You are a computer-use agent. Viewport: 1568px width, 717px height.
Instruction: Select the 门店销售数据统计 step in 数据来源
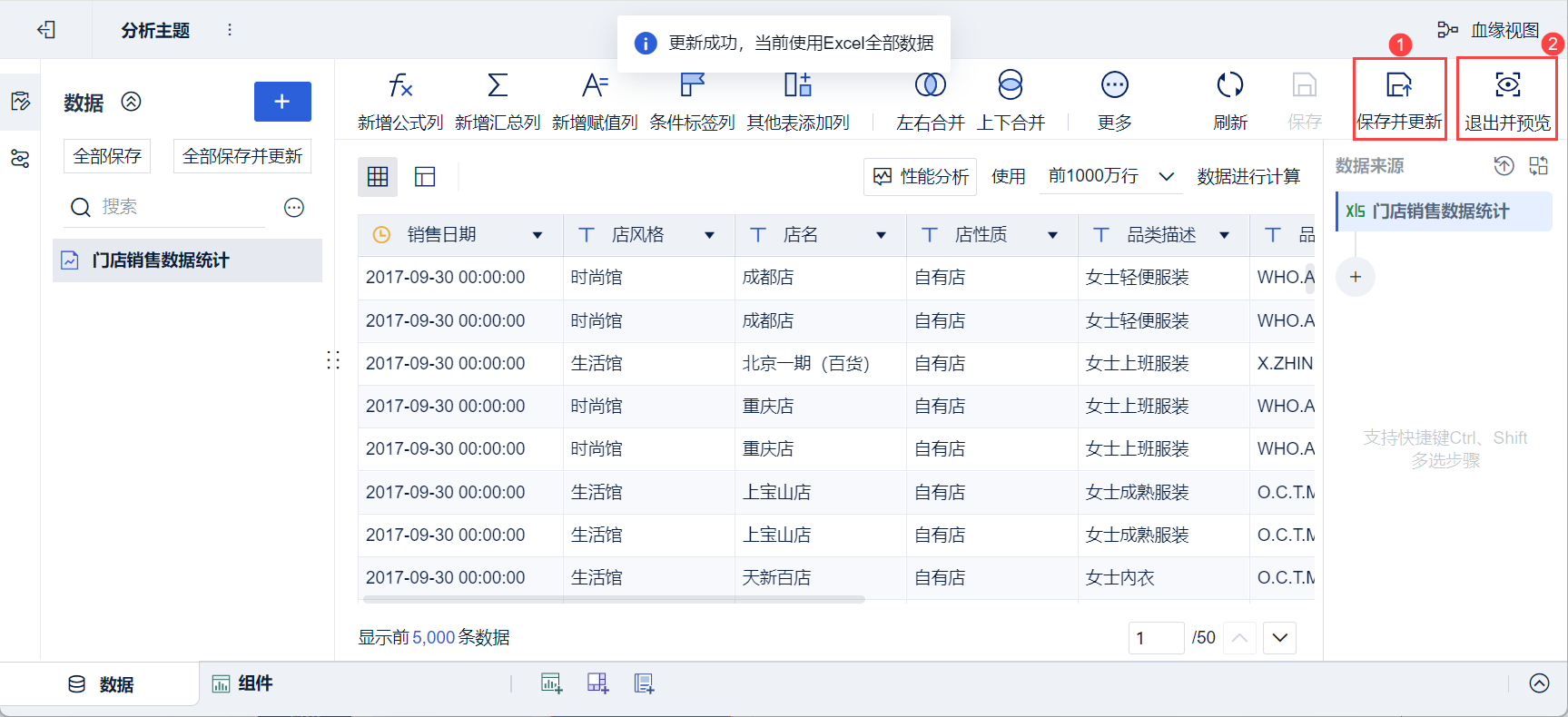pyautogui.click(x=1444, y=211)
